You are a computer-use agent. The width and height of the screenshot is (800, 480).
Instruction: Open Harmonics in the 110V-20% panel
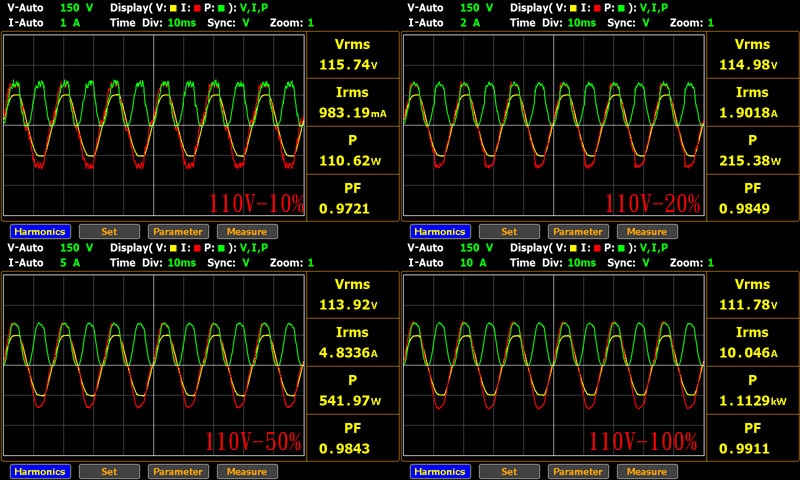(x=440, y=232)
